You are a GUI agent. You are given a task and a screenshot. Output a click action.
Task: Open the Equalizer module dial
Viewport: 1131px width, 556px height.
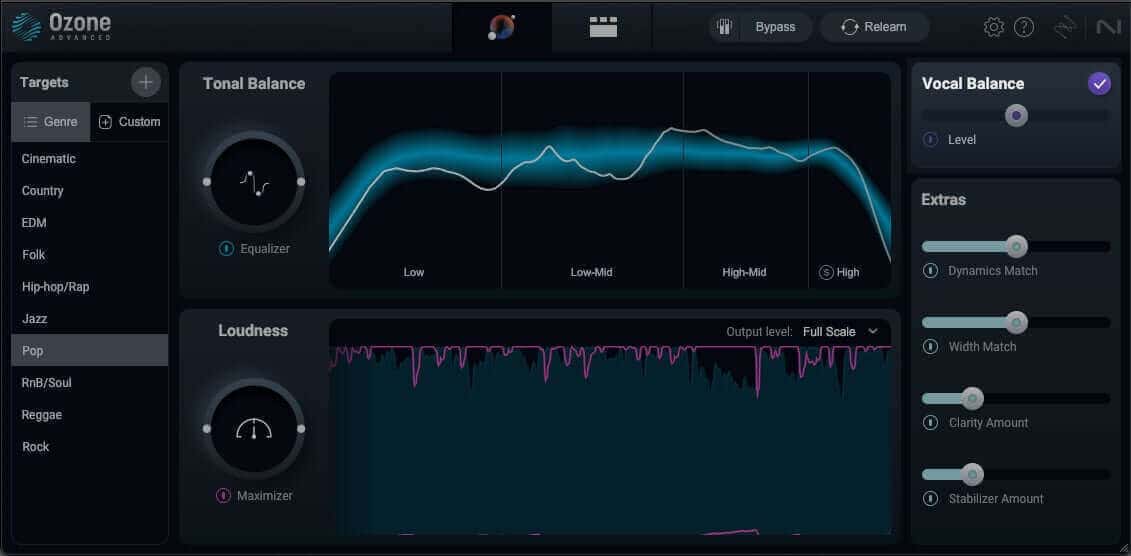254,182
